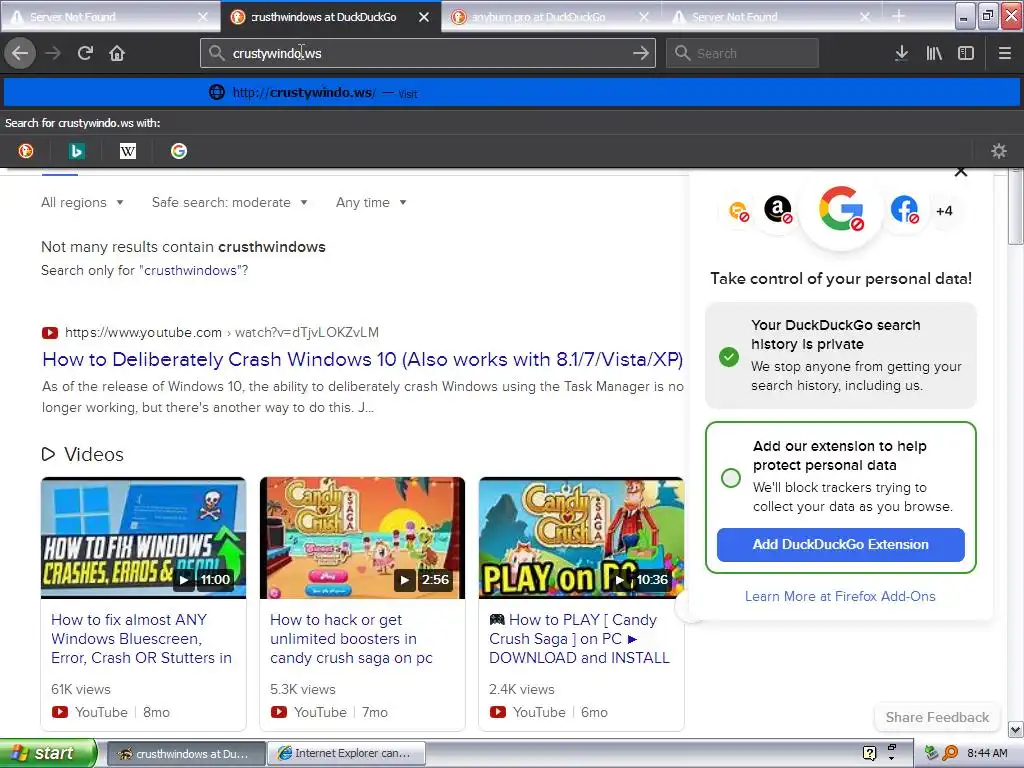The height and width of the screenshot is (768, 1024).
Task: Click the toolbar Search box
Action: 743,53
